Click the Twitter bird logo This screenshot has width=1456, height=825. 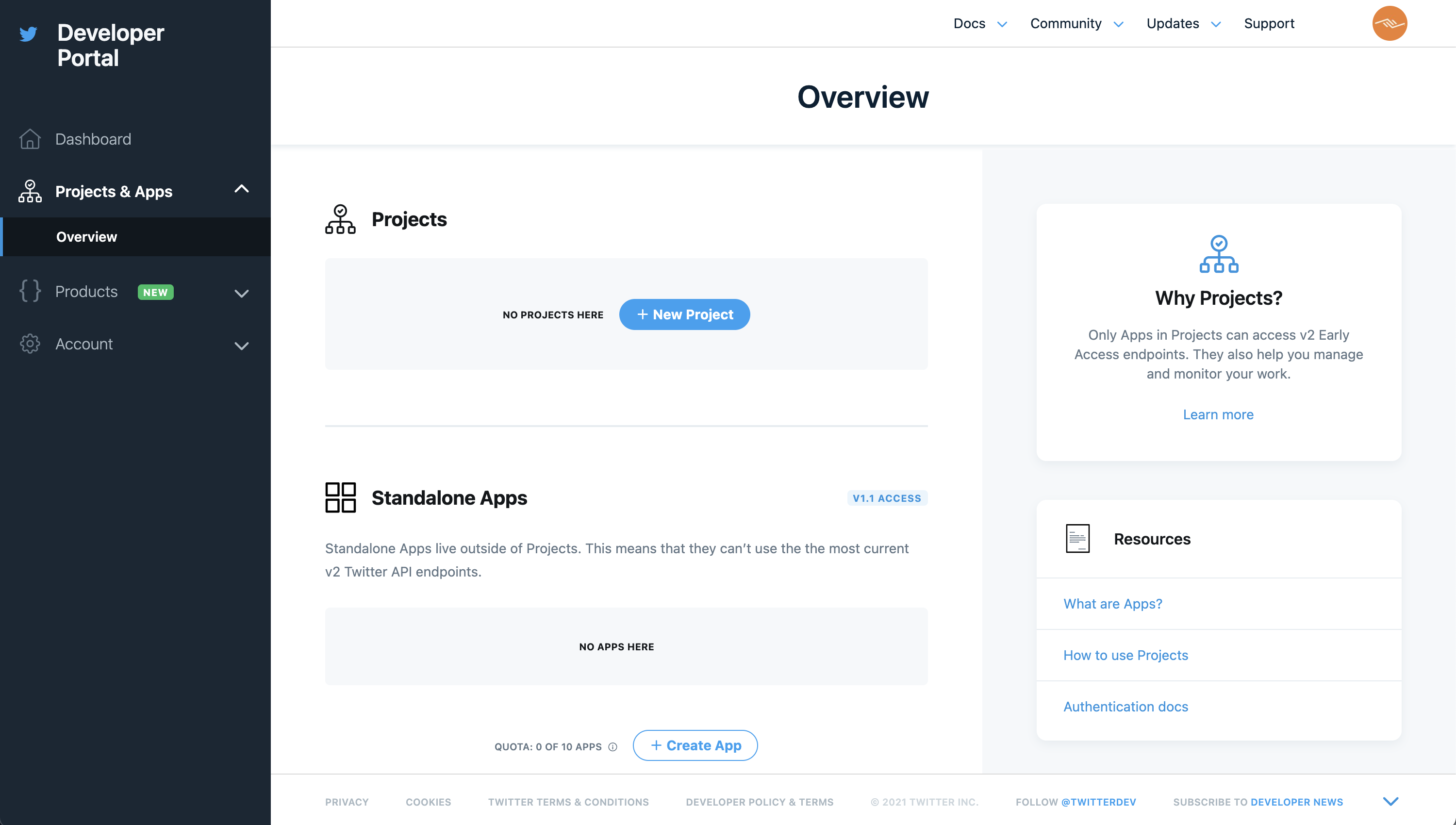[x=28, y=34]
